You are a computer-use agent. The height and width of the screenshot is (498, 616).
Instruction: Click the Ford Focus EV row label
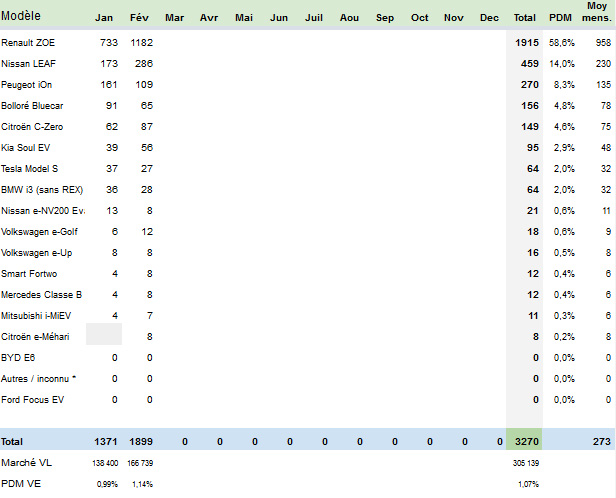tap(32, 400)
